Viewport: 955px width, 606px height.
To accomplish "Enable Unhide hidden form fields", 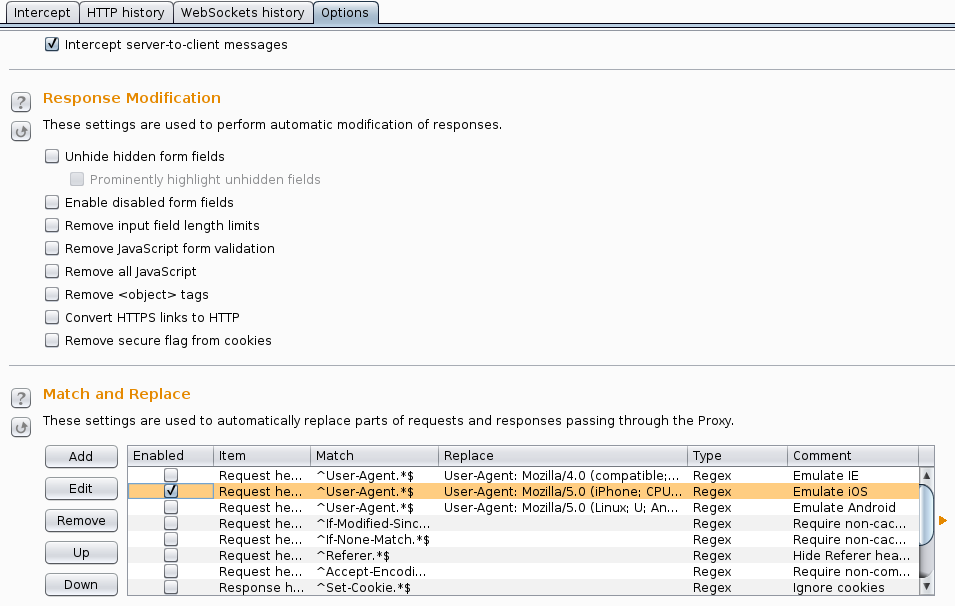I will (52, 157).
